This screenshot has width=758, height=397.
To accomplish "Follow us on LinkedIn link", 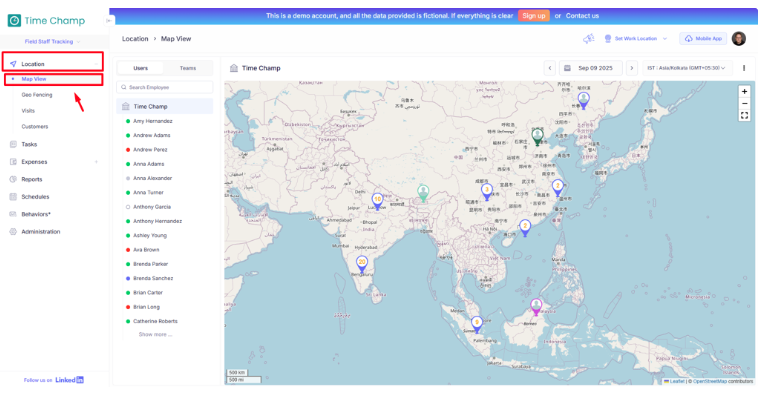I will pos(54,380).
